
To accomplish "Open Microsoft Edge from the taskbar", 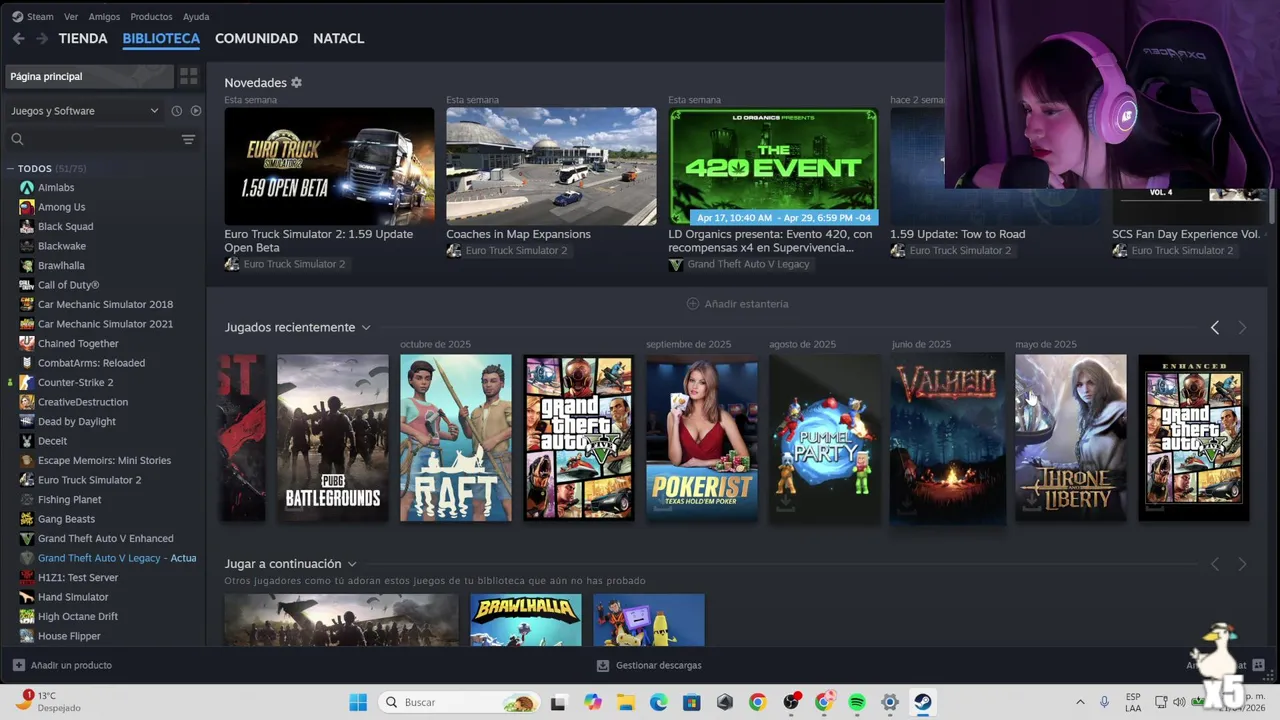I will pos(659,702).
